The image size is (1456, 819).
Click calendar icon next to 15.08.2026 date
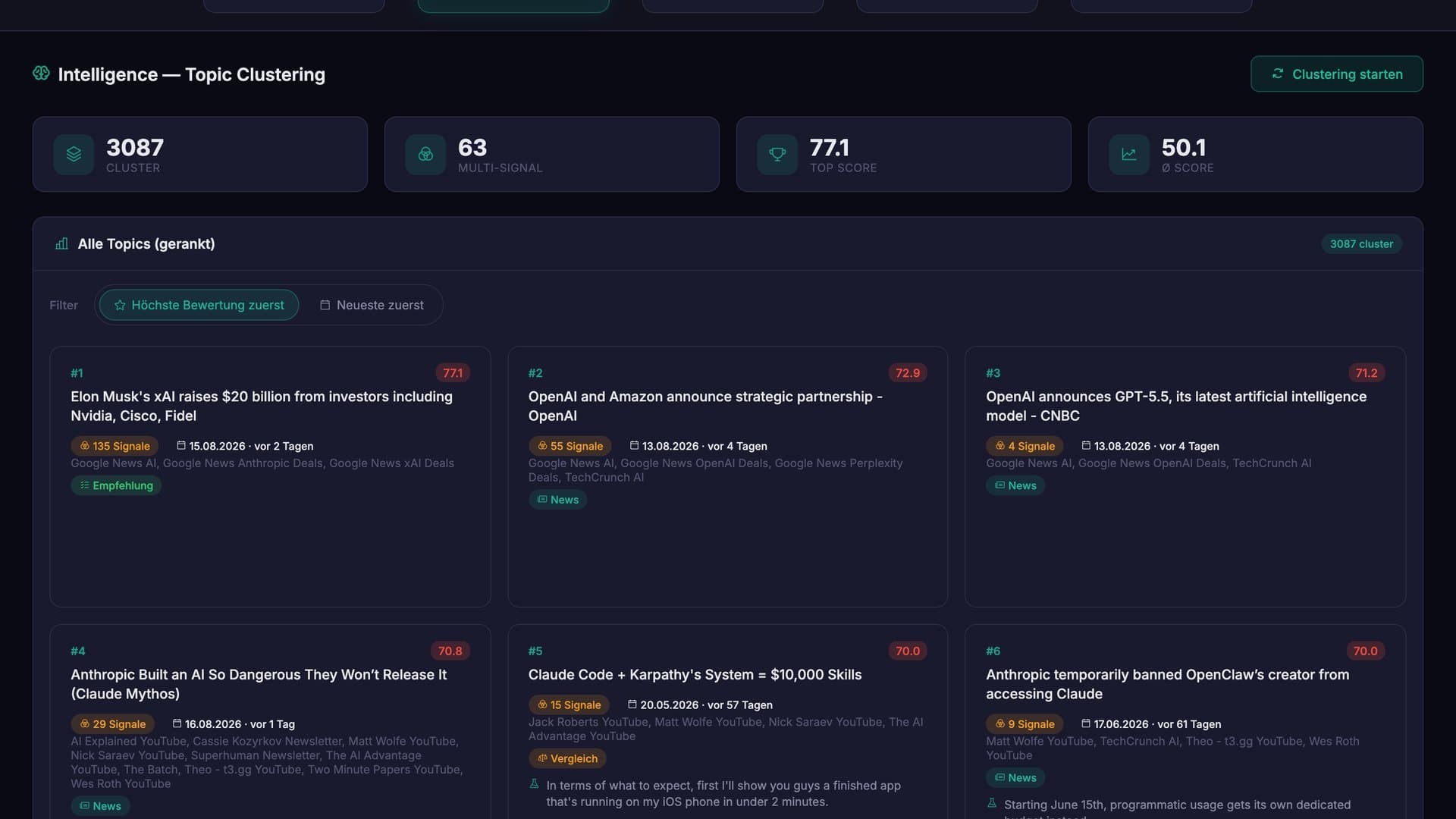pos(181,446)
